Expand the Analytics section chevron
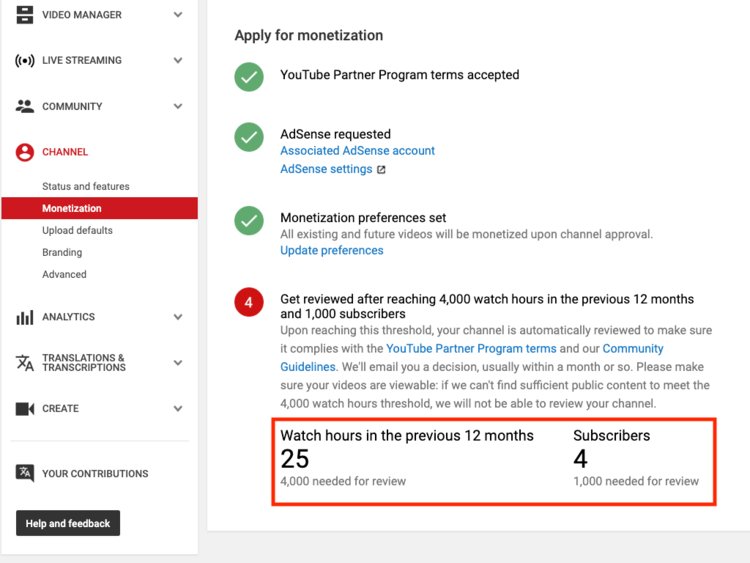The image size is (750, 563). pos(178,317)
